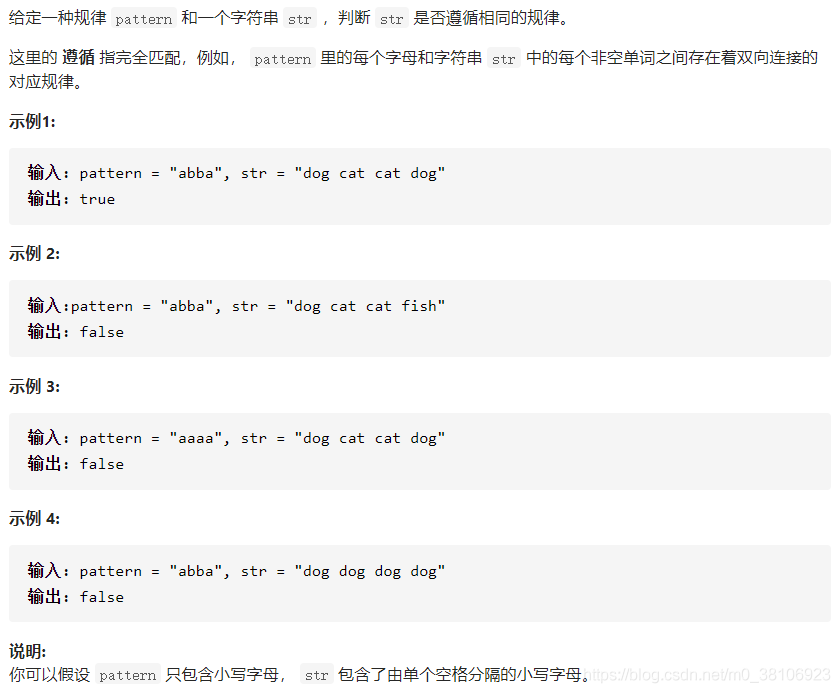840x693 pixels.
Task: Click the example 2 input containing 'fish'
Action: [236, 306]
